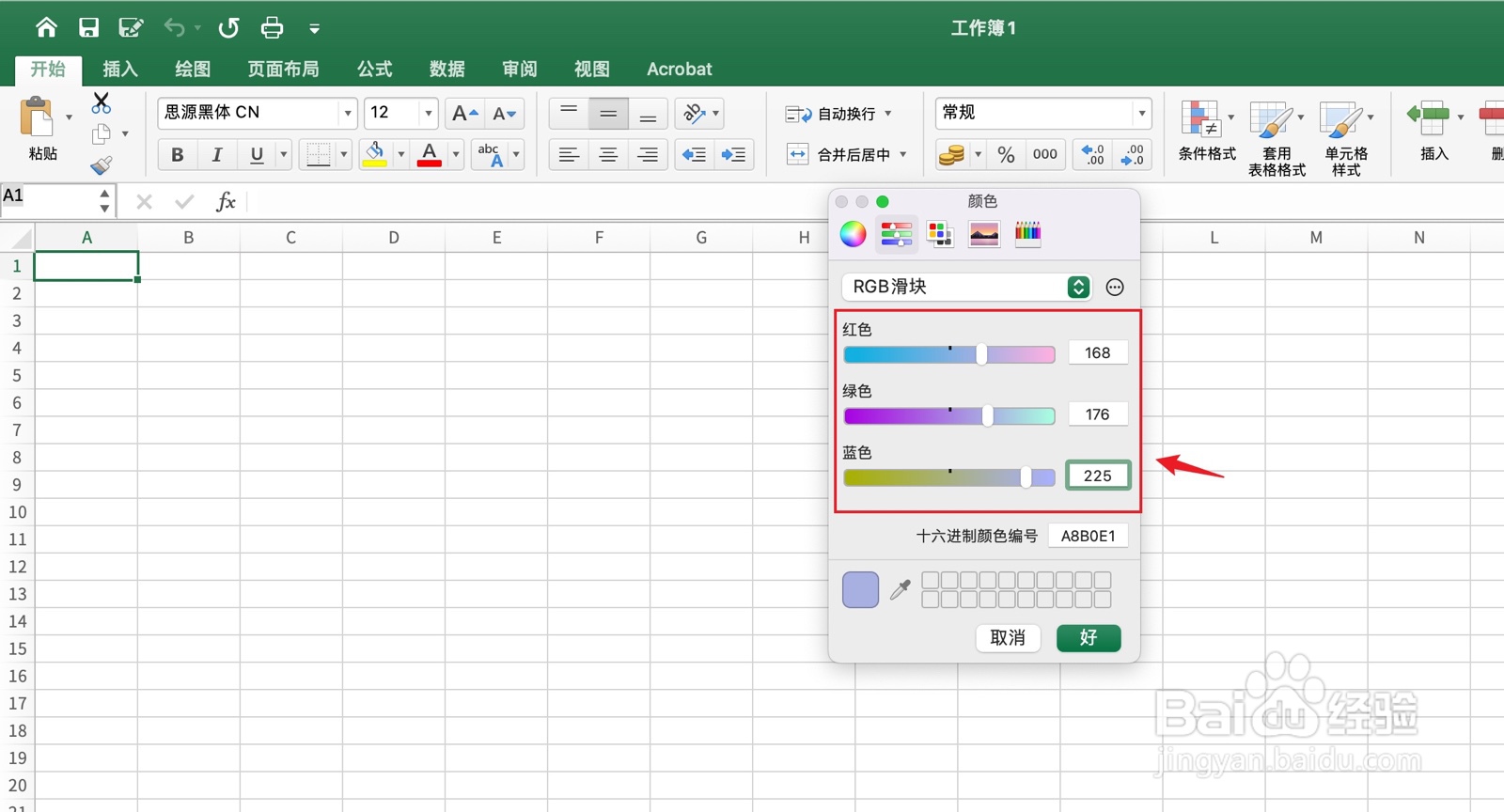Open 套用表格格式 table format gallery
Viewport: 1504px width, 812px height.
click(1277, 138)
